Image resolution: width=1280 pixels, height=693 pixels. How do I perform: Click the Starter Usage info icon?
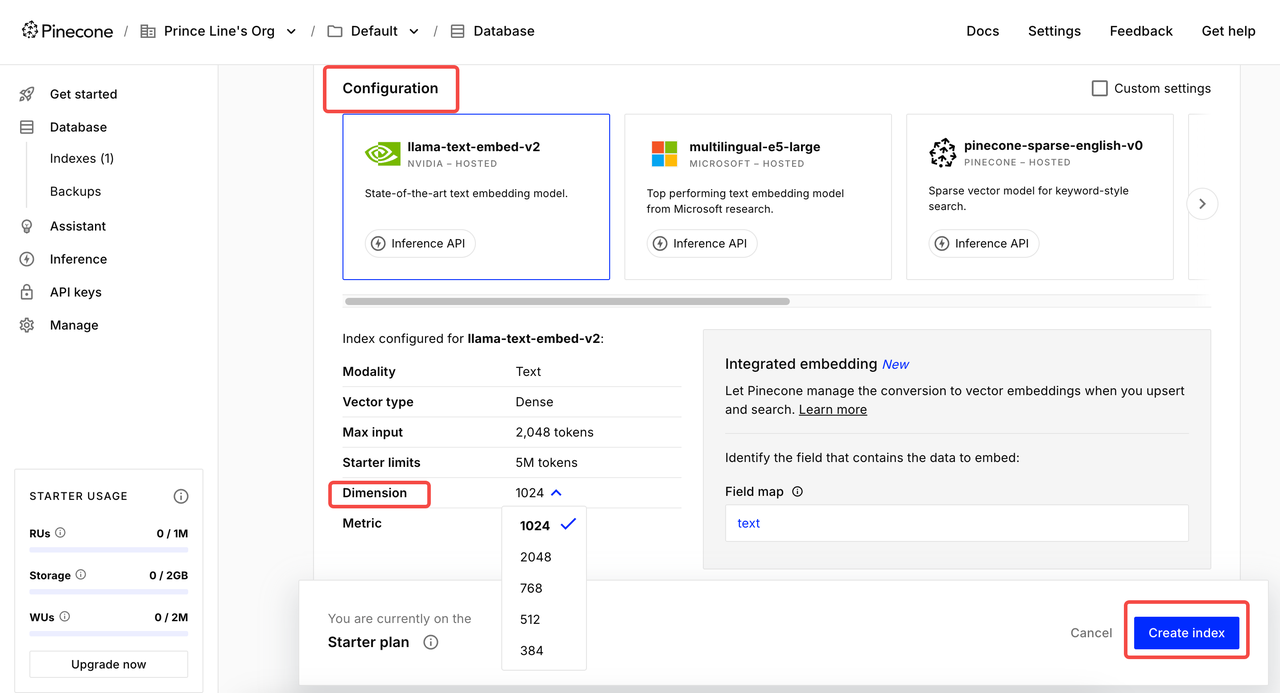181,496
